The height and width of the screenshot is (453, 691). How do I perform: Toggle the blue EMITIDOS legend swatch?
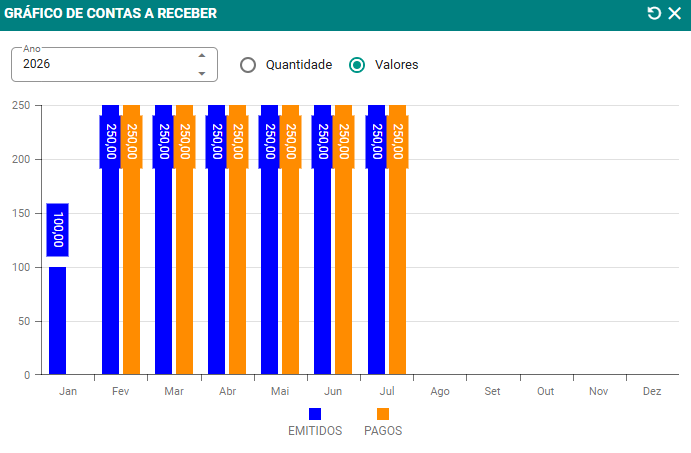(315, 414)
